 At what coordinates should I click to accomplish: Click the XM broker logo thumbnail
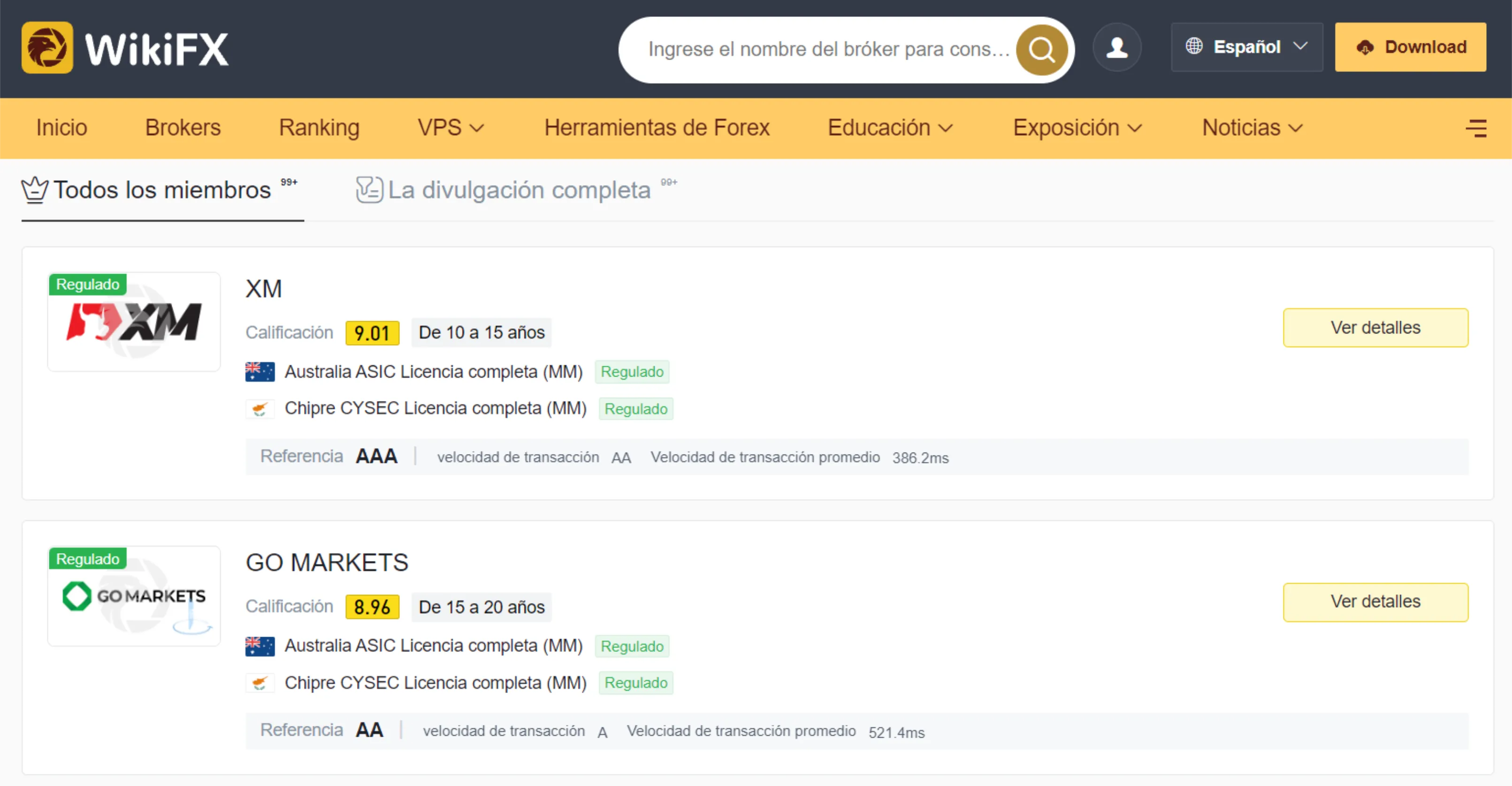[134, 321]
